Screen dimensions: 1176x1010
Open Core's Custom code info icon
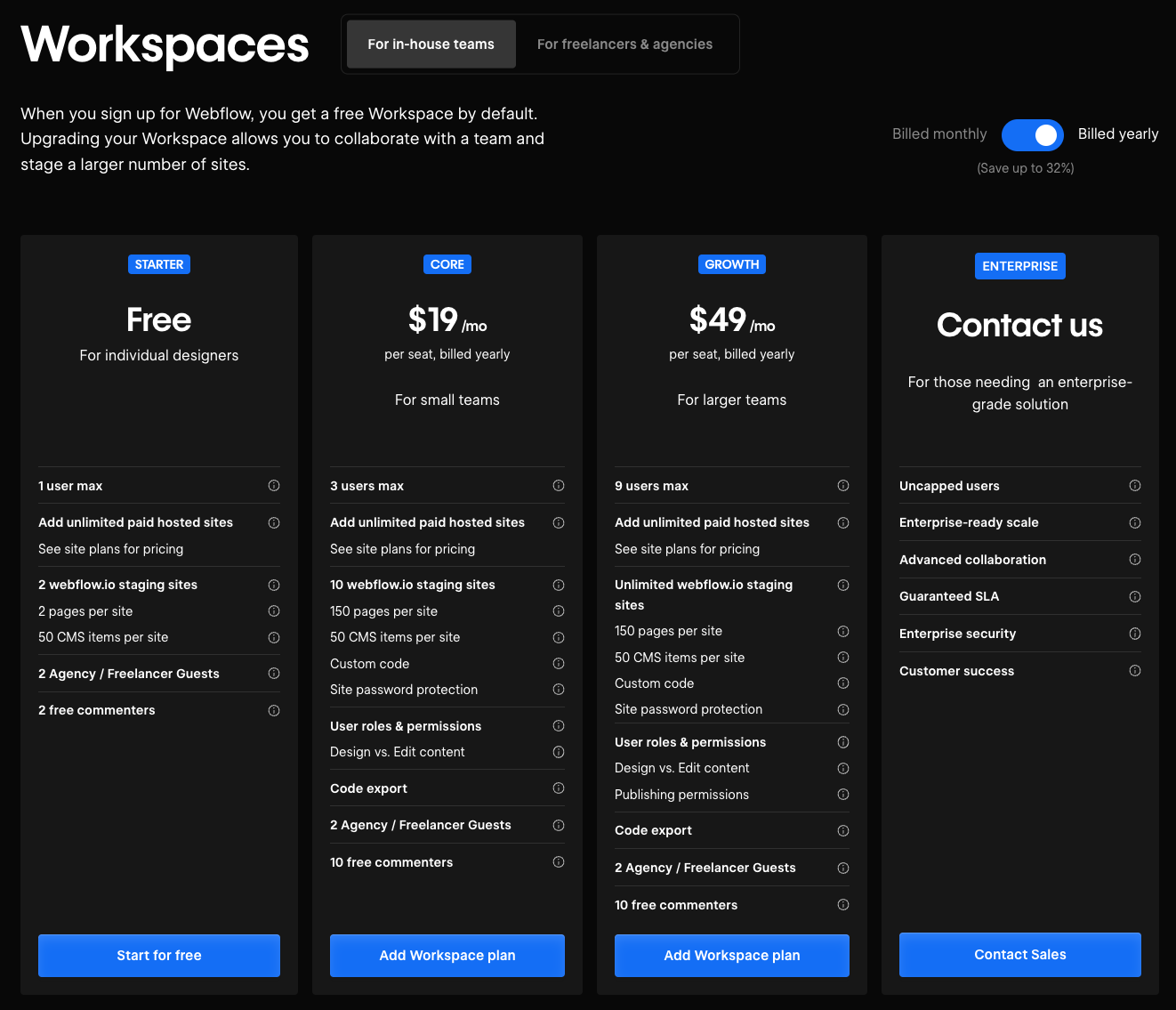(559, 664)
